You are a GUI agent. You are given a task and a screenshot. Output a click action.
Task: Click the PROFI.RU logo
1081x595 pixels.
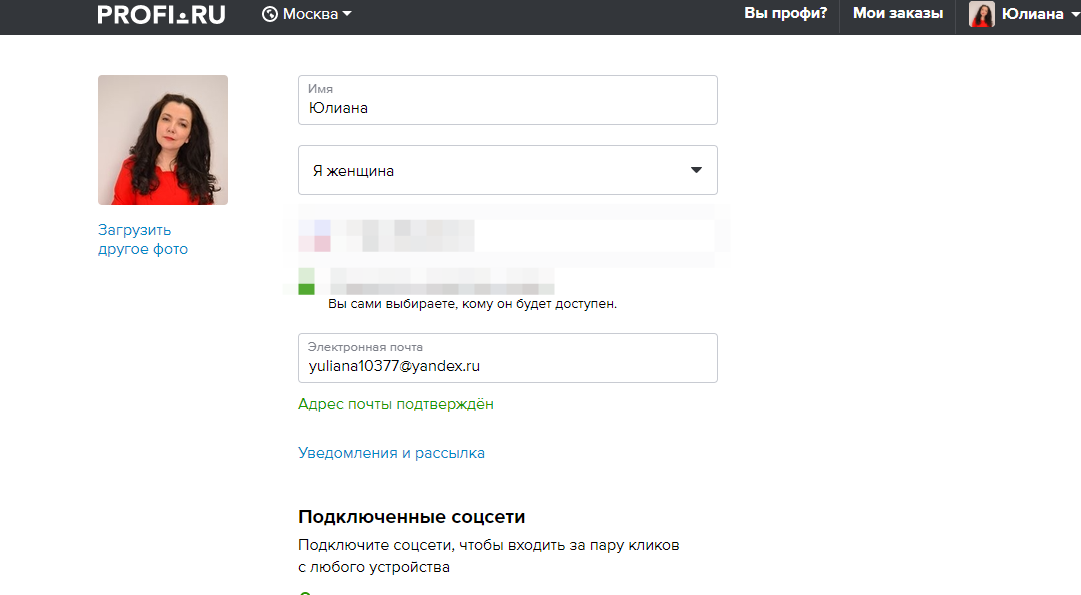point(162,14)
